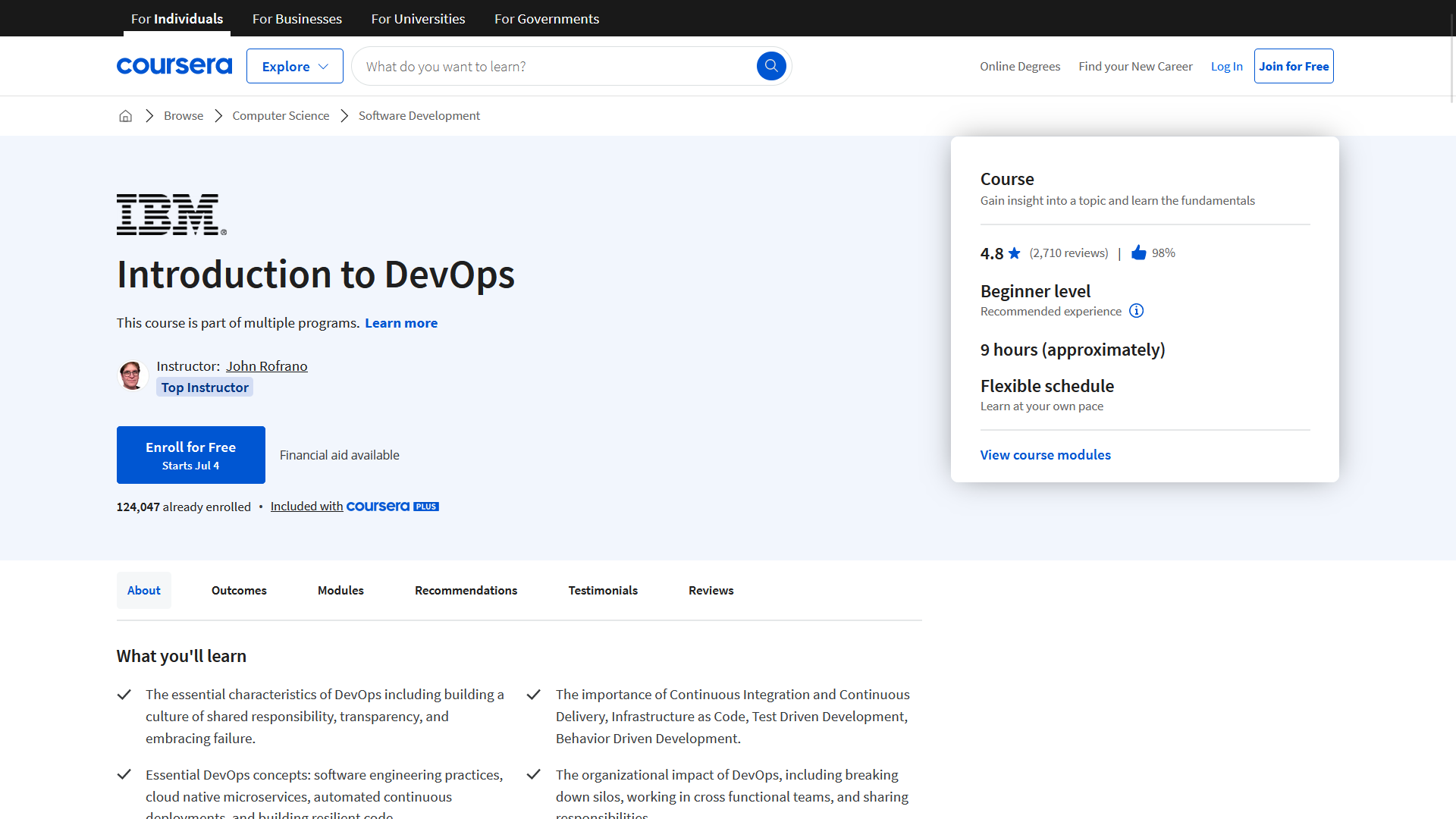Open the Reviews tab
The height and width of the screenshot is (819, 1456).
pos(711,590)
